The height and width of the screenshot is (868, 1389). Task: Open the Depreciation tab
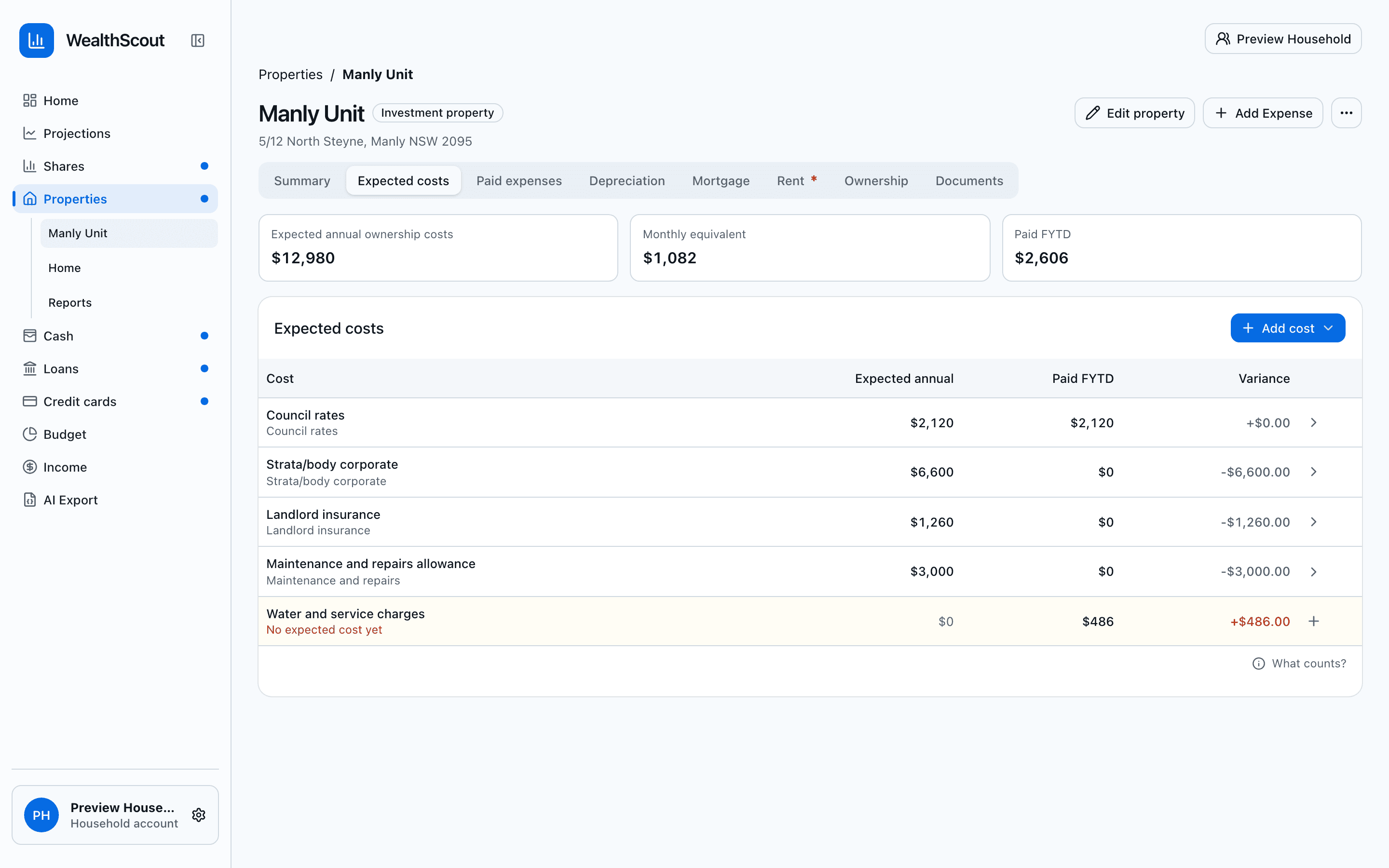[x=627, y=181]
